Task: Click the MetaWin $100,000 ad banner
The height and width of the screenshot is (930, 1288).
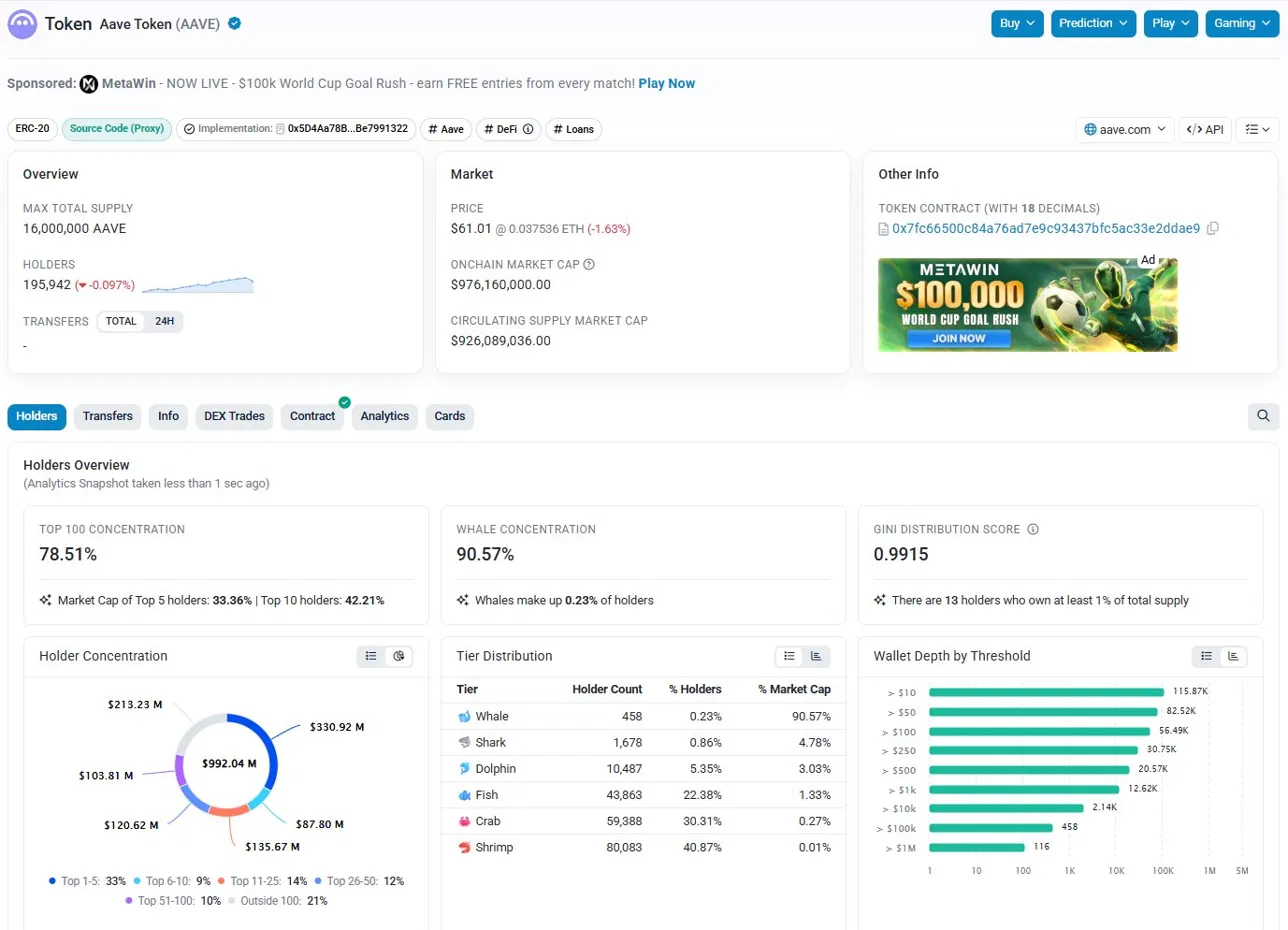Action: [x=1028, y=305]
